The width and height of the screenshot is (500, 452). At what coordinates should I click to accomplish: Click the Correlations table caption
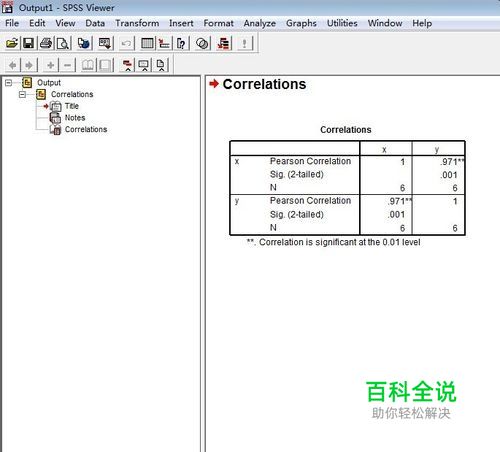346,130
